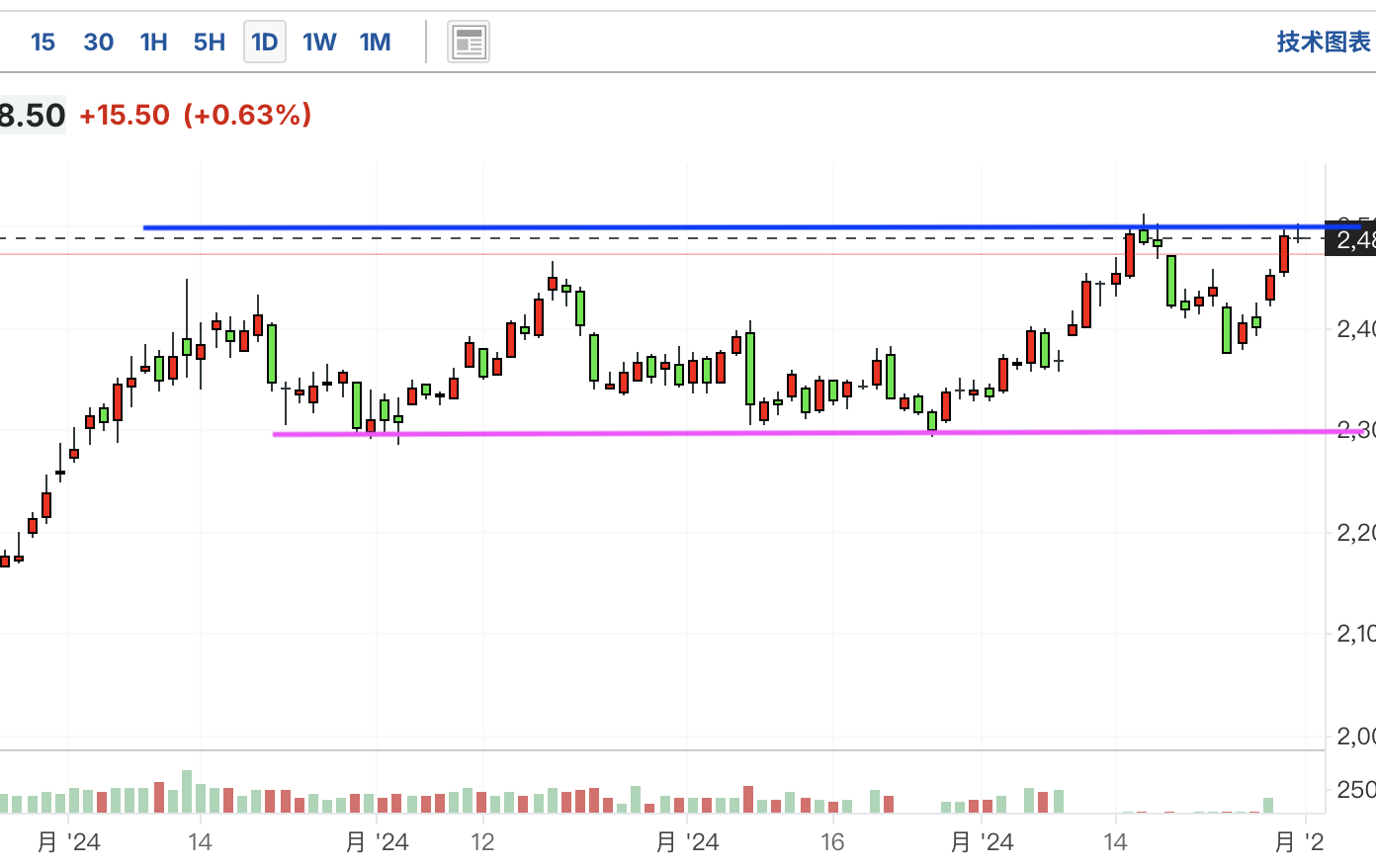Click the chart layout news icon
The image size is (1376, 868).
point(469,42)
